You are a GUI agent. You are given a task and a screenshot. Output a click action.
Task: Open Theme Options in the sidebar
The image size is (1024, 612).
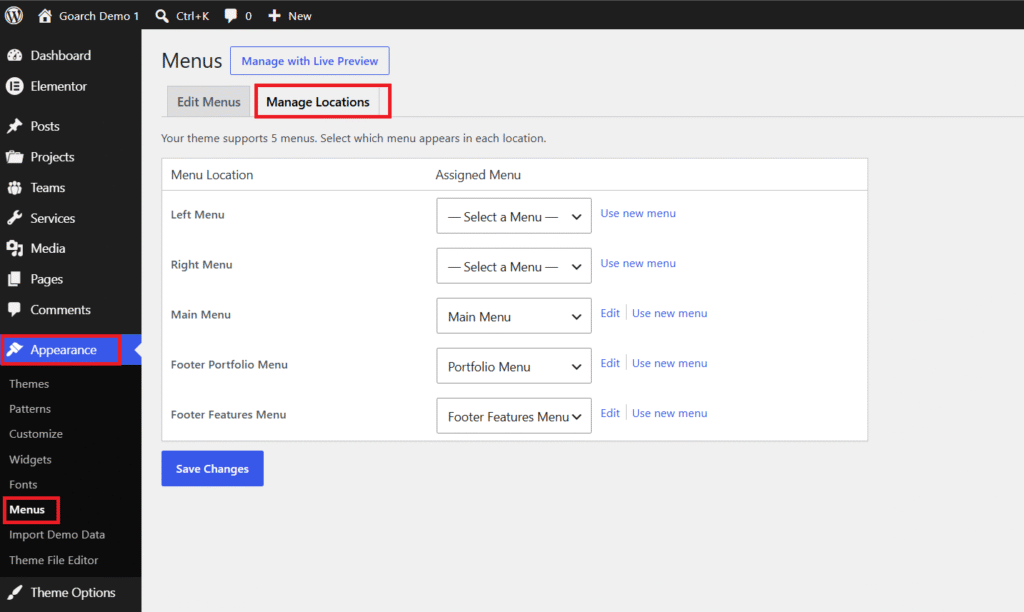click(x=71, y=592)
